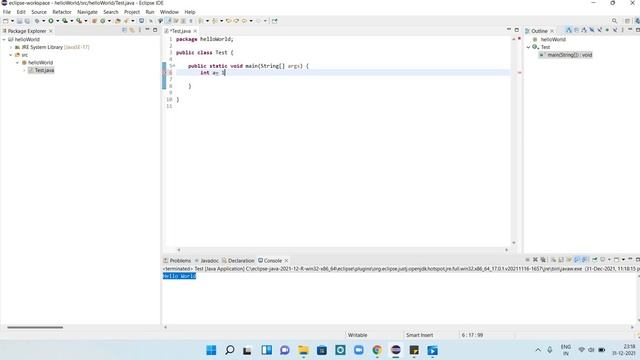Open the Navigate menu
The width and height of the screenshot is (640, 360).
tap(87, 12)
